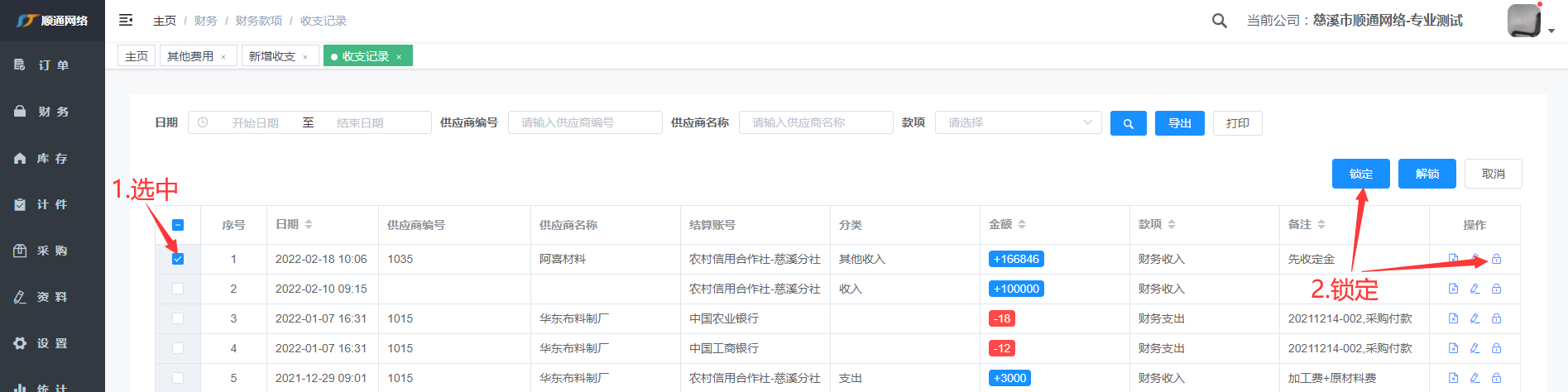The width and height of the screenshot is (1568, 392).
Task: Open the 财务 menu in the sidebar
Action: tap(53, 112)
